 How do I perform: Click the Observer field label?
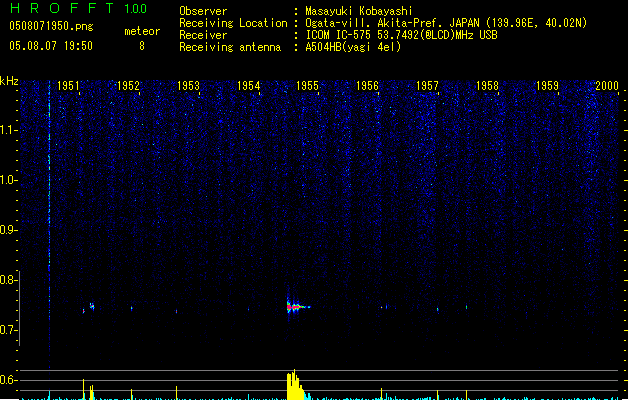coord(203,11)
